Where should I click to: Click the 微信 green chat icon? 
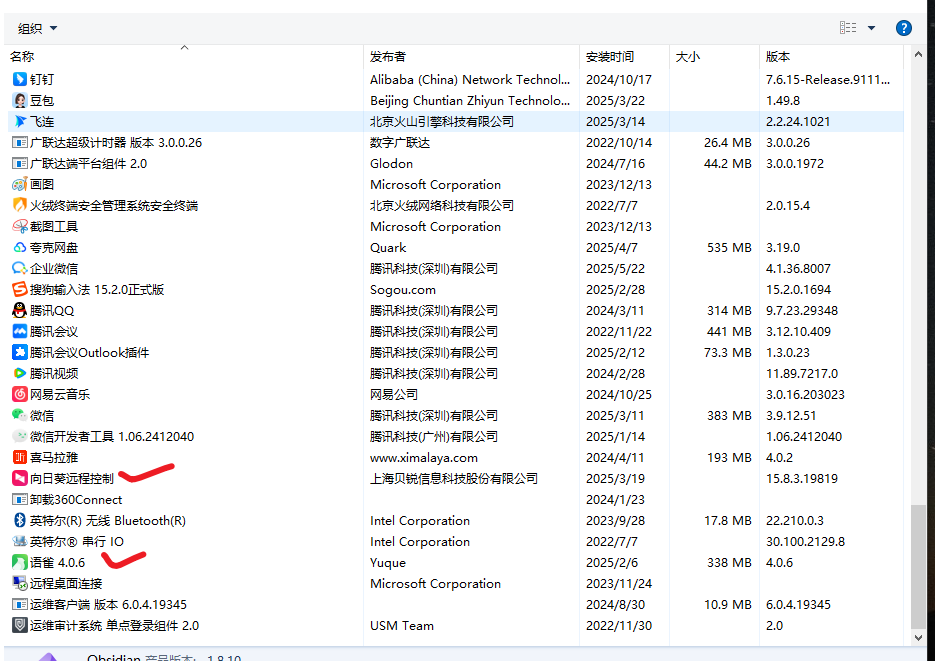20,415
